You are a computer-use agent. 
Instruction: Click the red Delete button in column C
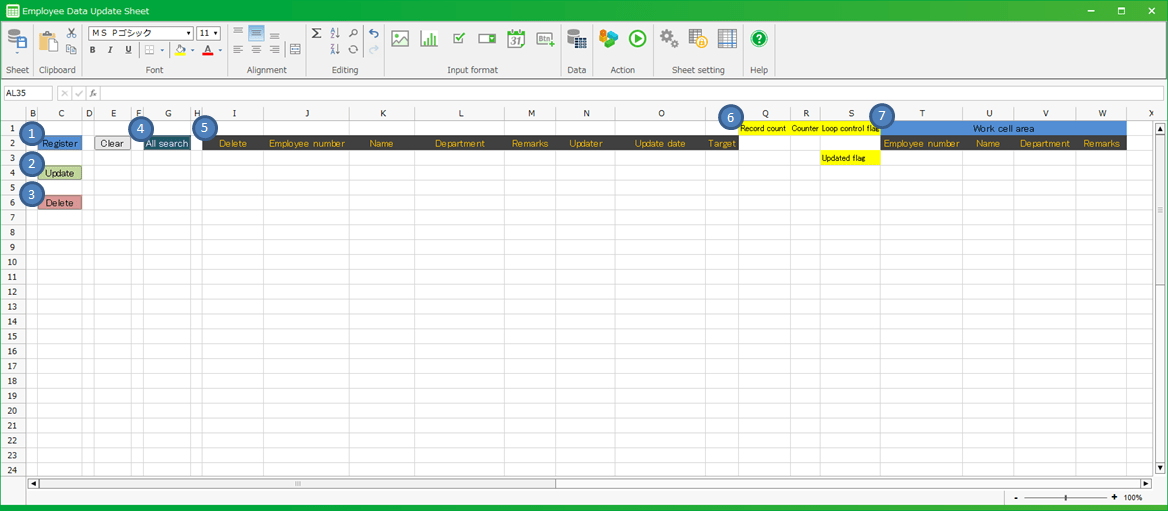pyautogui.click(x=60, y=203)
